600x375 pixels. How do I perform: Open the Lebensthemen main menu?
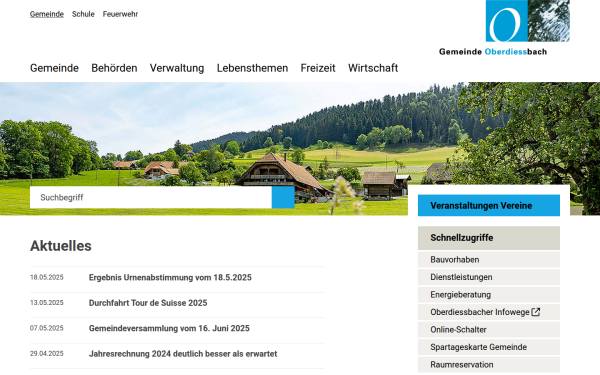tap(252, 68)
